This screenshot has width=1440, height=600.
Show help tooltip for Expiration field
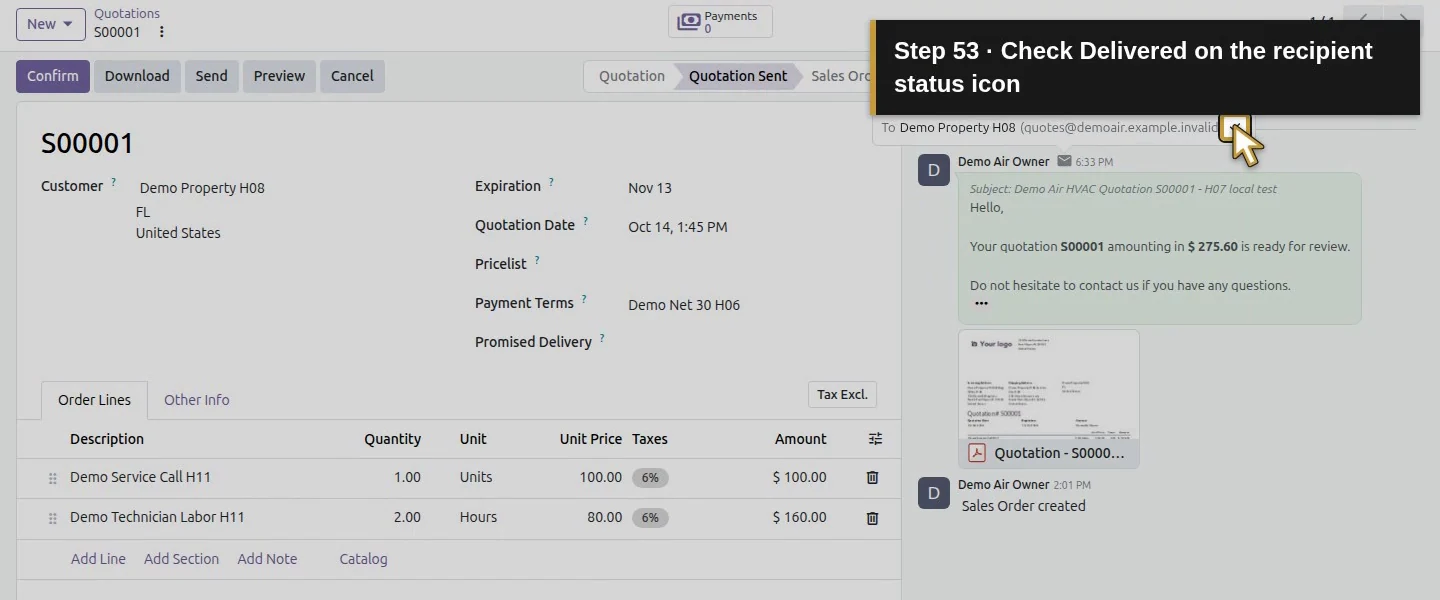tap(551, 183)
